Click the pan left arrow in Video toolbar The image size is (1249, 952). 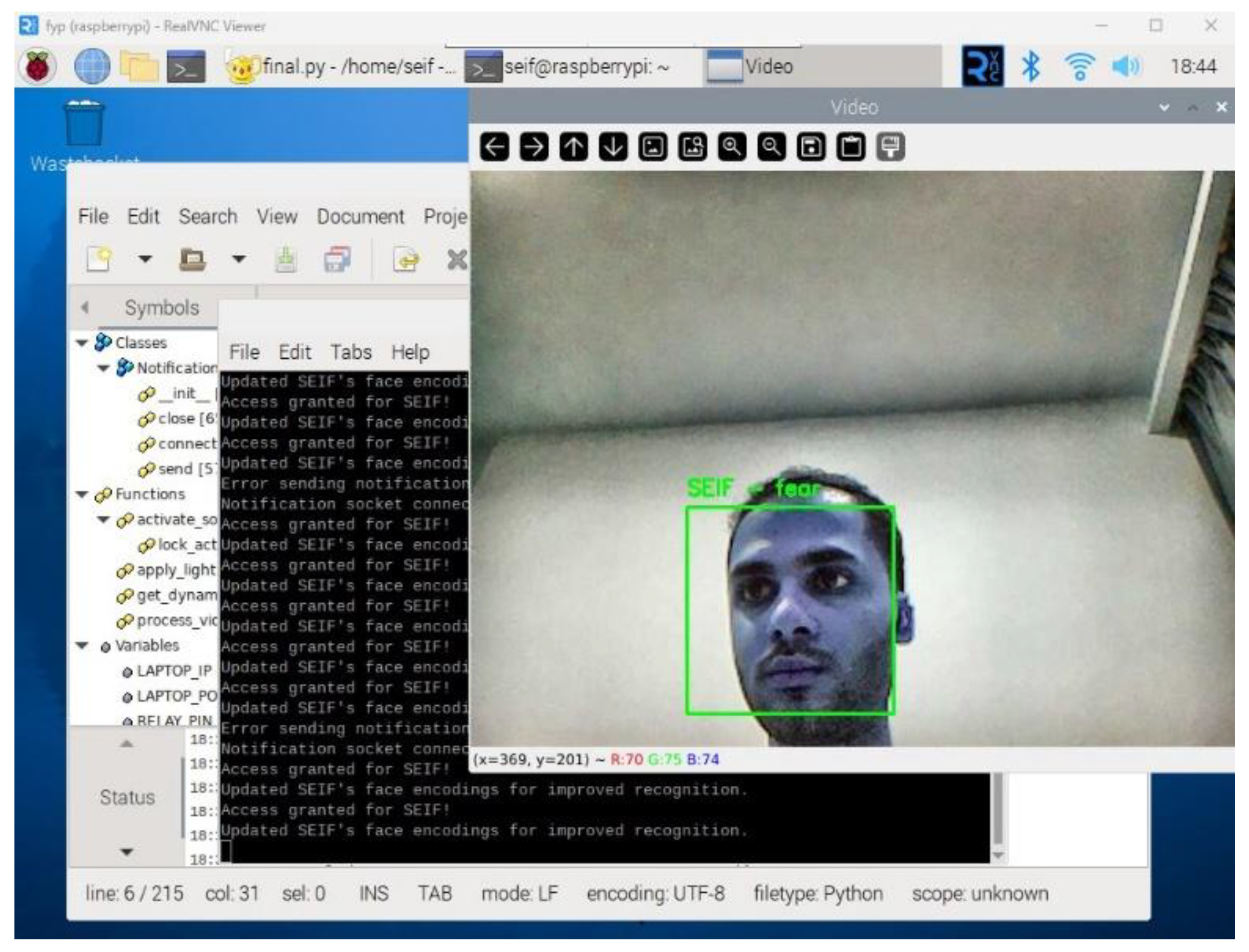pos(494,148)
